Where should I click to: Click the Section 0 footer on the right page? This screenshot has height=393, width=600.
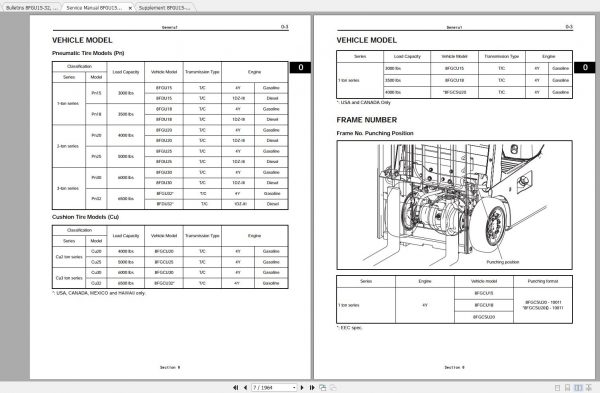pos(454,367)
